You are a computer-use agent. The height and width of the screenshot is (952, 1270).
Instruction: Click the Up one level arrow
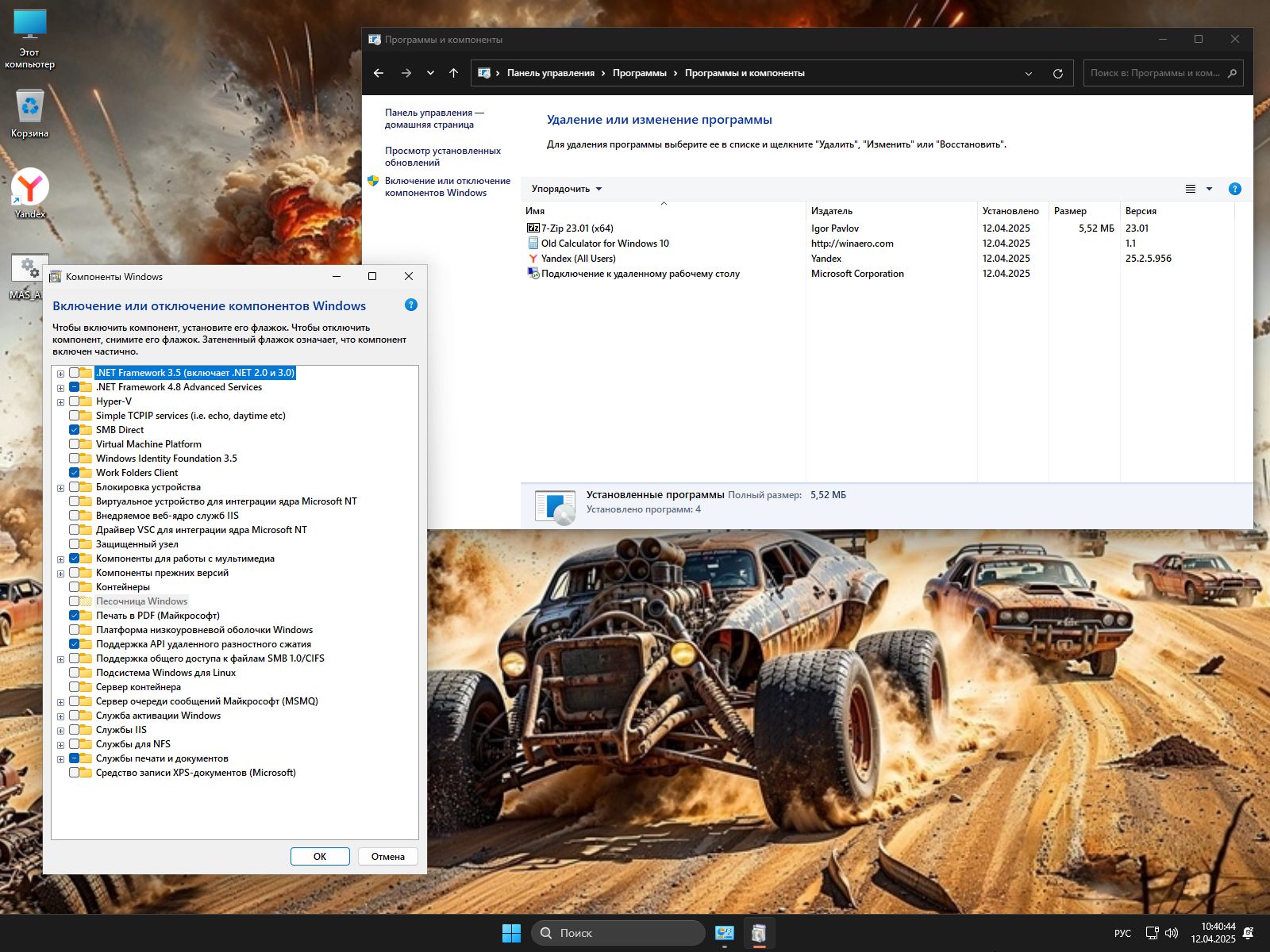point(453,73)
